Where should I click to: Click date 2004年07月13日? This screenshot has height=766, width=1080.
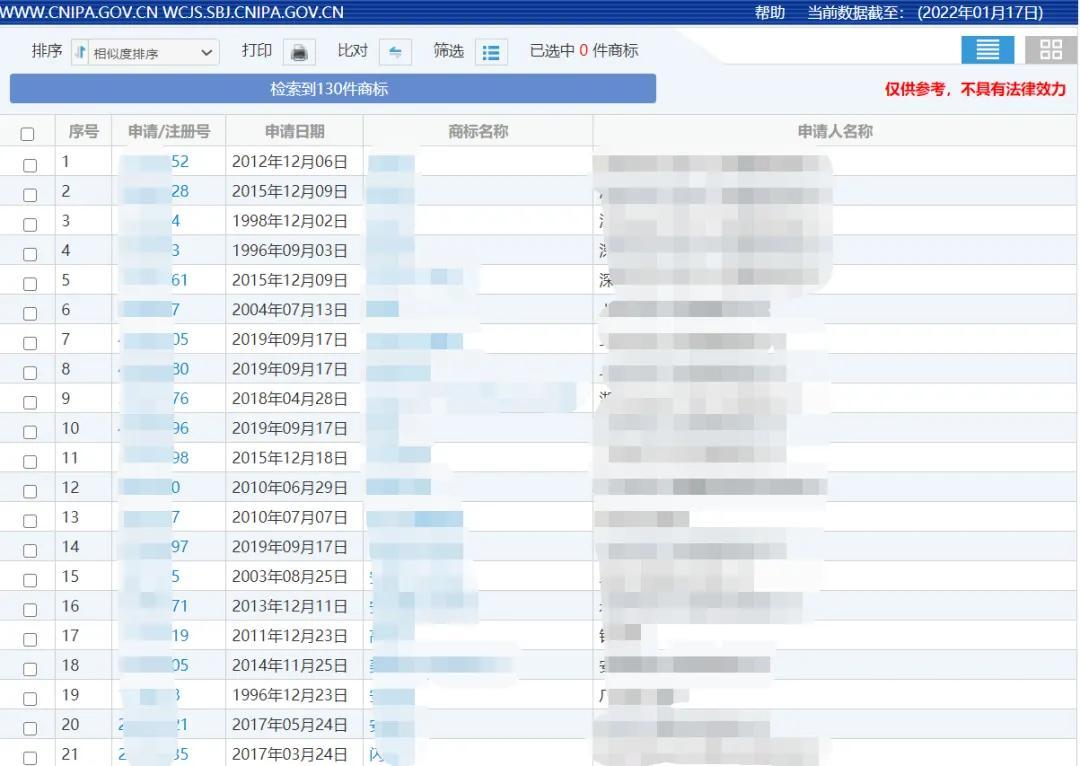pyautogui.click(x=289, y=310)
